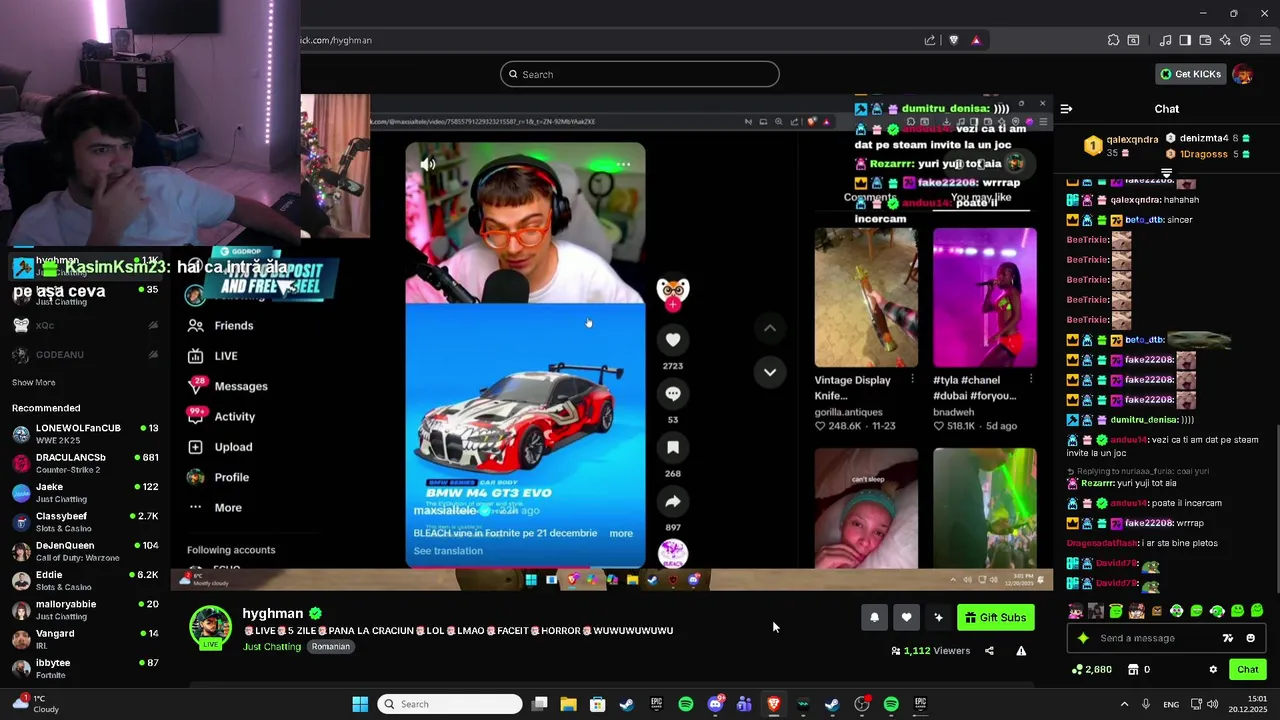Open chat settings gear icon
The height and width of the screenshot is (720, 1280).
(x=1213, y=670)
